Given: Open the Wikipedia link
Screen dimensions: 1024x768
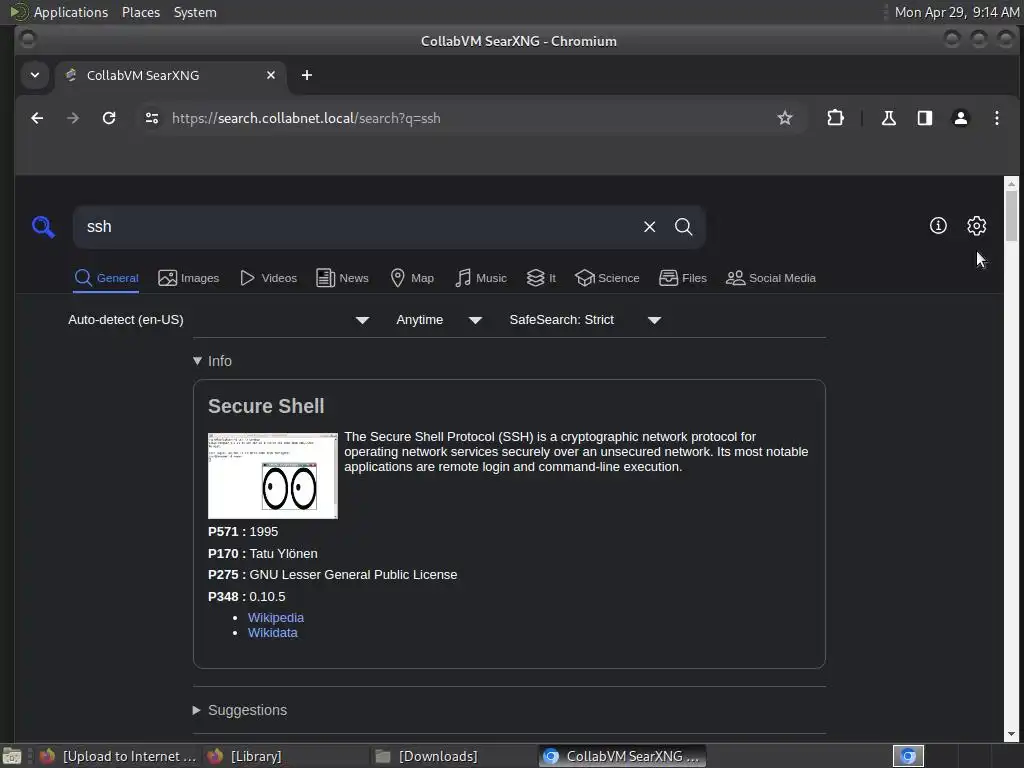Looking at the screenshot, I should click(x=276, y=618).
